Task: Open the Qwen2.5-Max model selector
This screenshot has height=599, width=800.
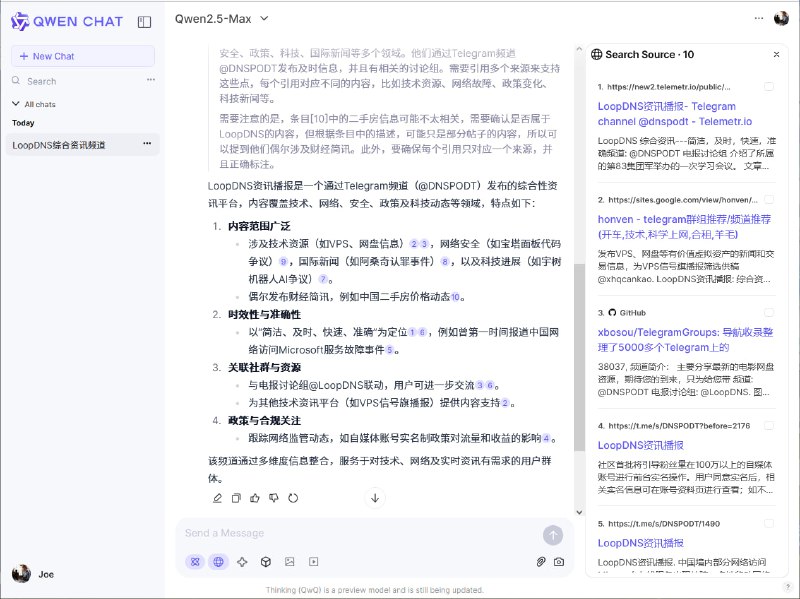Action: click(x=210, y=18)
